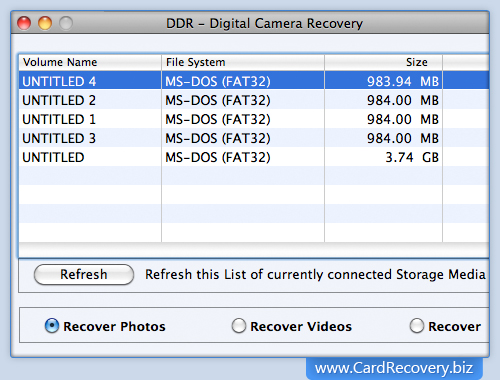Sort by the File System column header
Screen dimensions: 500x380
(x=243, y=62)
